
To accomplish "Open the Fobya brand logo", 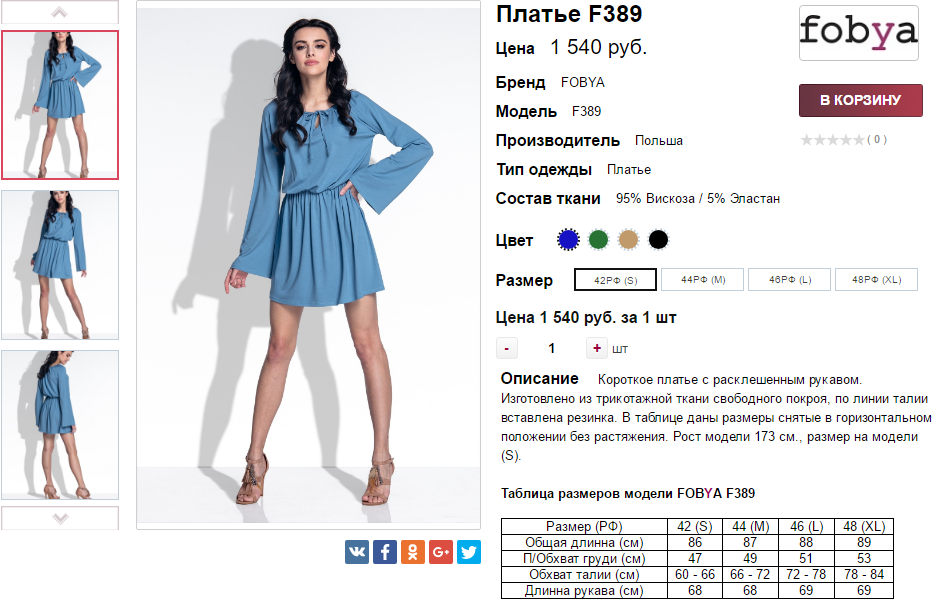I will click(859, 33).
